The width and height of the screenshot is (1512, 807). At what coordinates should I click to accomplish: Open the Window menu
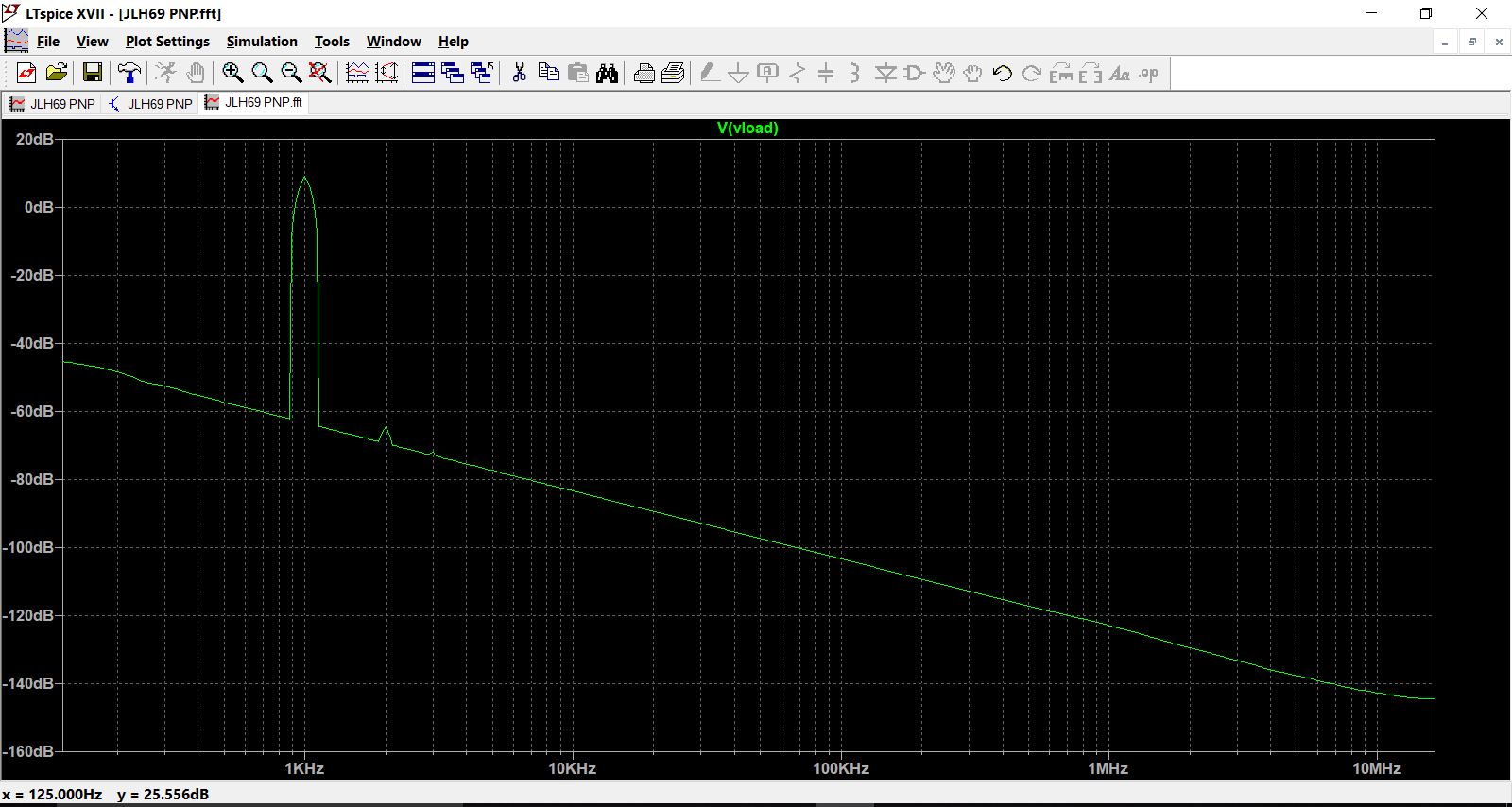pos(394,42)
